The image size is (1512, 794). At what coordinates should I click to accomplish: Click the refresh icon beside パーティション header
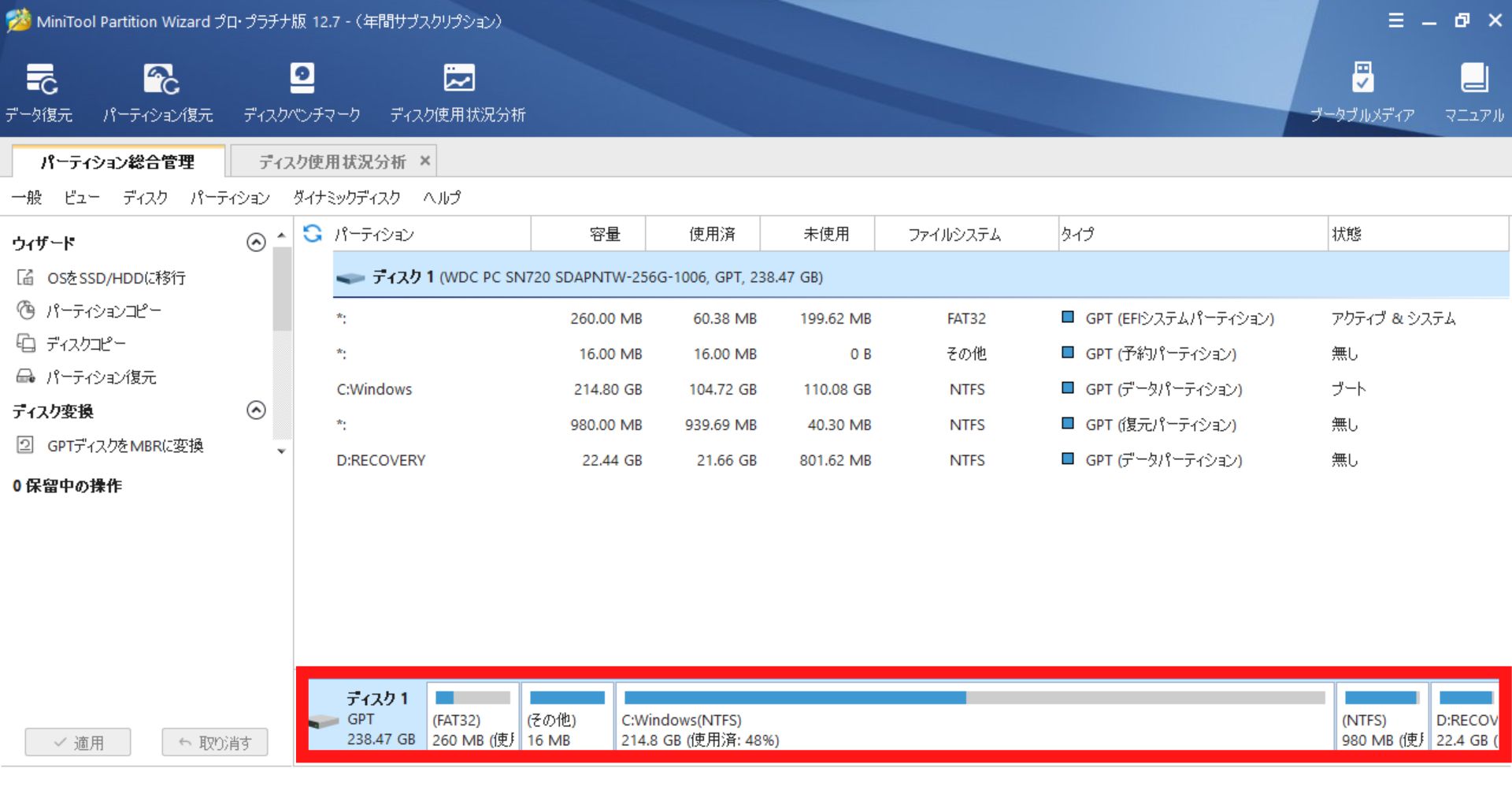coord(313,233)
